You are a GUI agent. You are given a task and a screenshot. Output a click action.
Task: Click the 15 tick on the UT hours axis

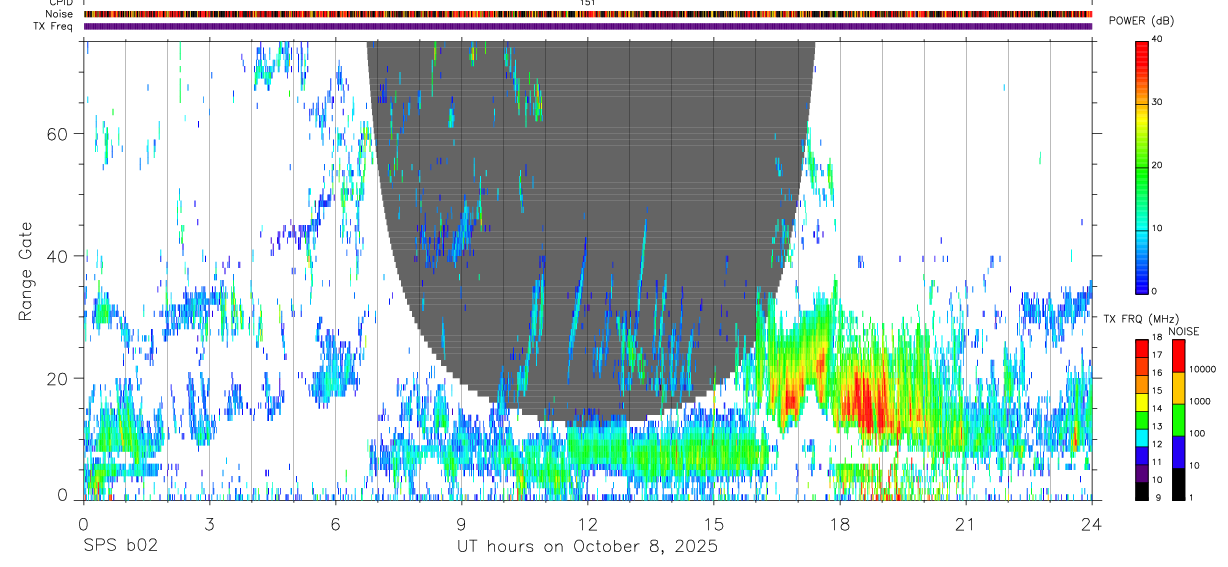[713, 524]
